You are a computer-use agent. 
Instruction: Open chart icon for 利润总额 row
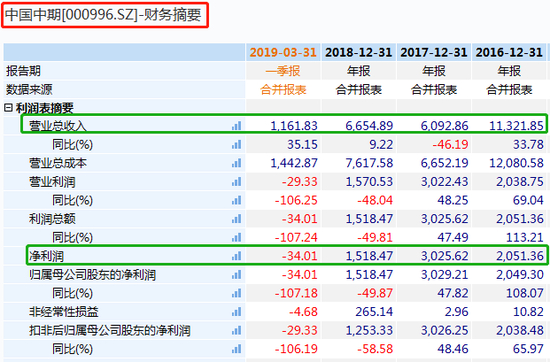click(x=236, y=219)
